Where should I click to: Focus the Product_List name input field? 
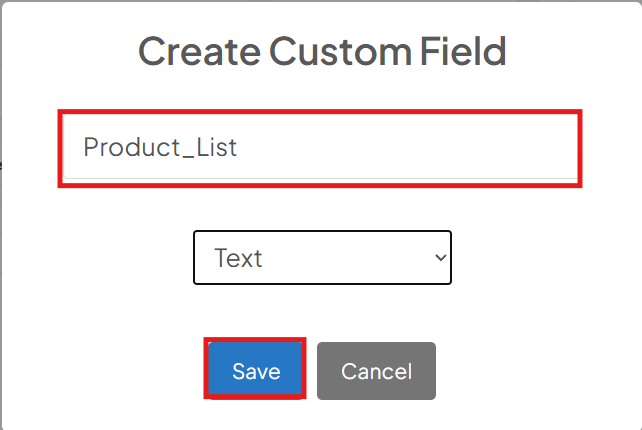point(320,147)
